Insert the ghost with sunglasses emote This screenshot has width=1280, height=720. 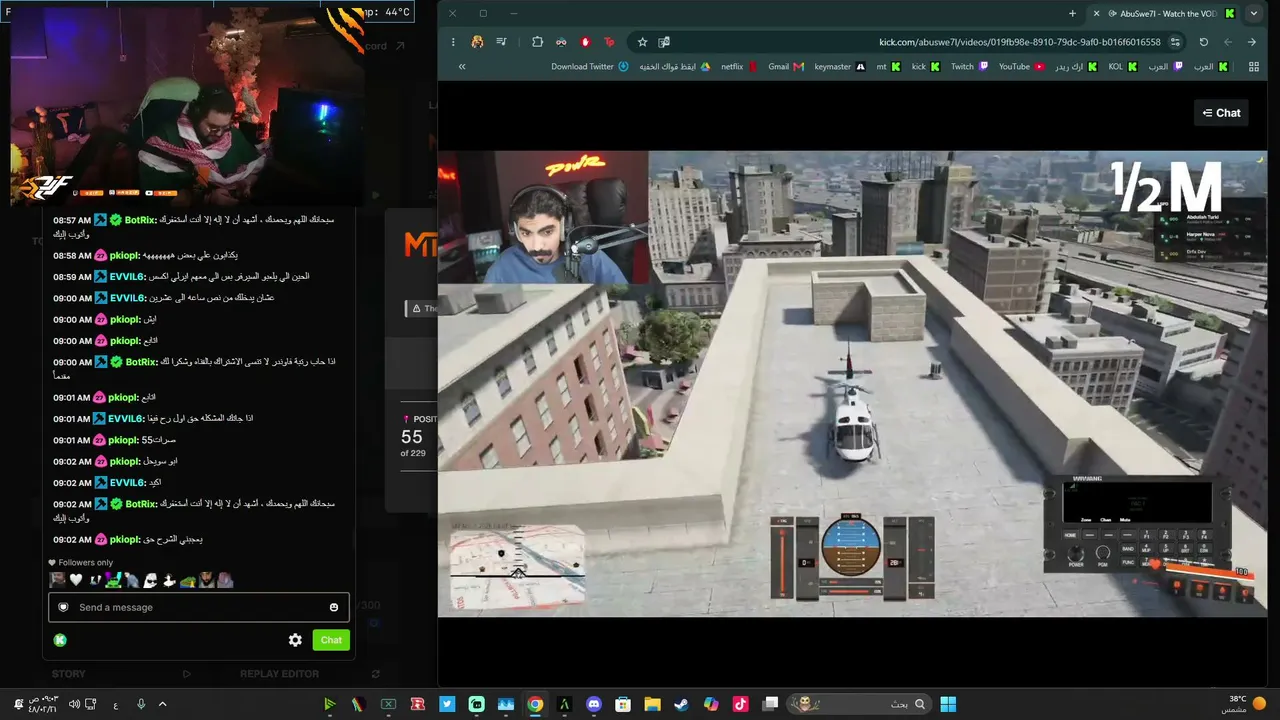[150, 580]
